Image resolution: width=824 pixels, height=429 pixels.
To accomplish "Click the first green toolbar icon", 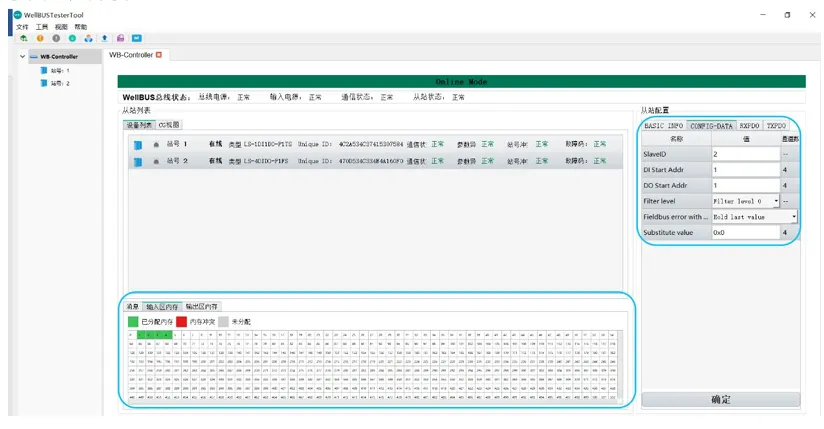I will point(24,38).
